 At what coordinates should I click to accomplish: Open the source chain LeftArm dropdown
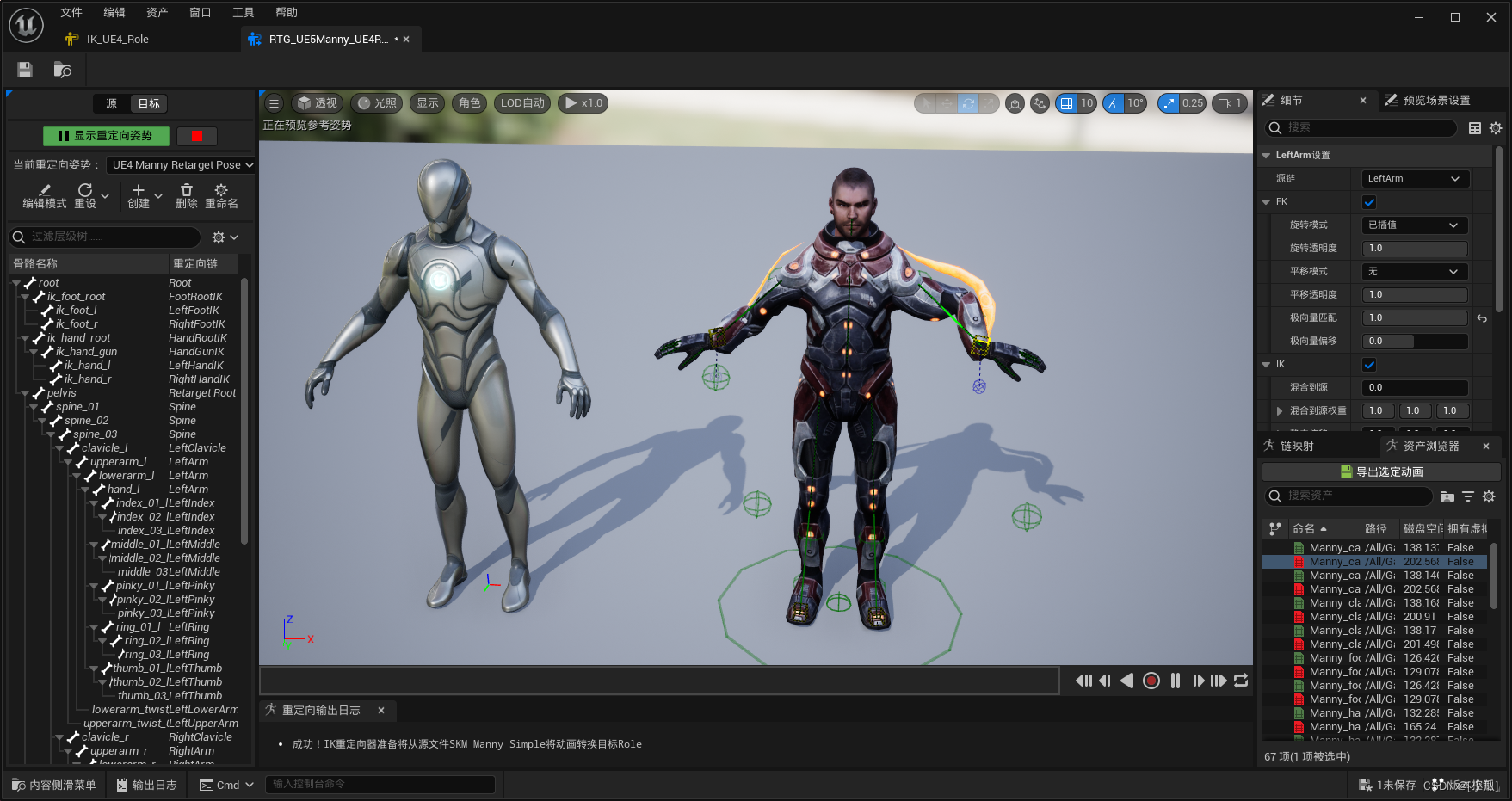1415,179
